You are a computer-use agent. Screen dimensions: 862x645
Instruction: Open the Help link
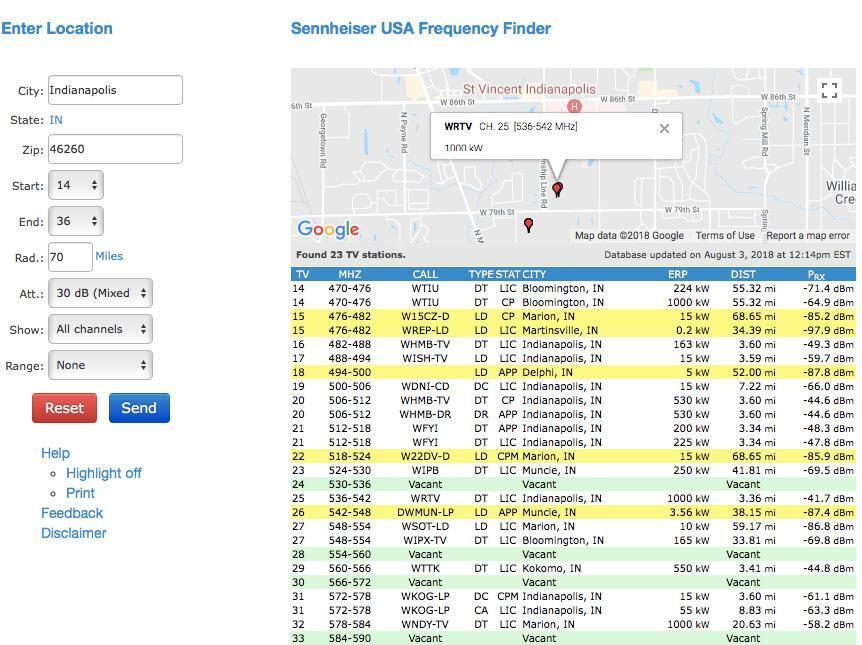pos(55,453)
